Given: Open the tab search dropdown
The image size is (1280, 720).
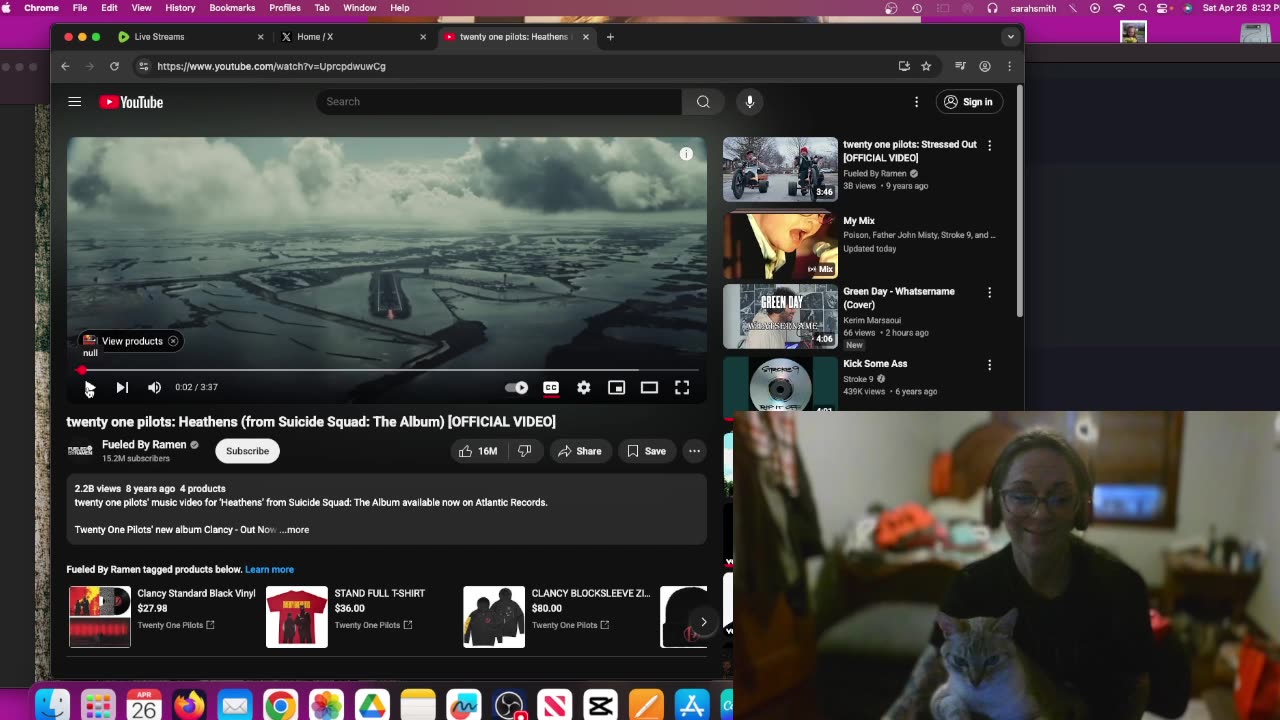Looking at the screenshot, I should (1010, 37).
